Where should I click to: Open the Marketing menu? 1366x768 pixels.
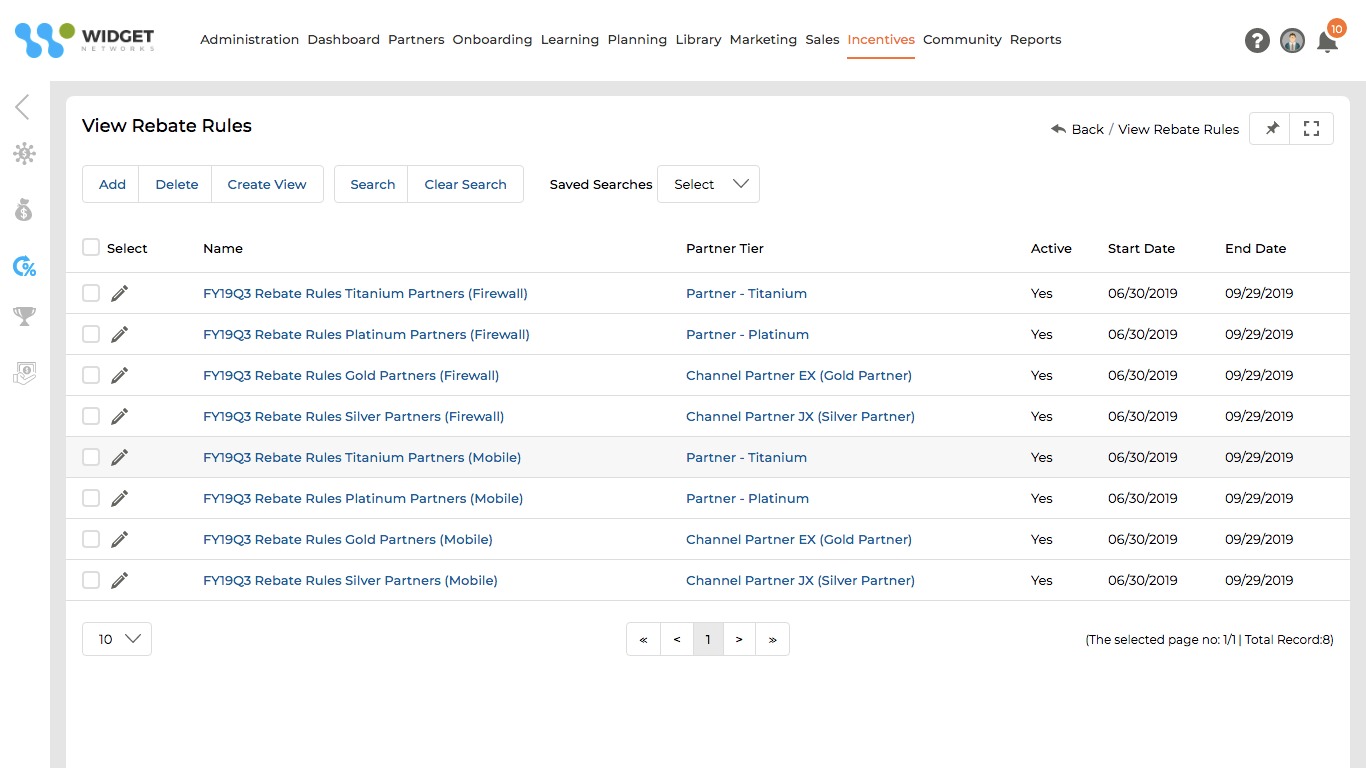point(763,40)
